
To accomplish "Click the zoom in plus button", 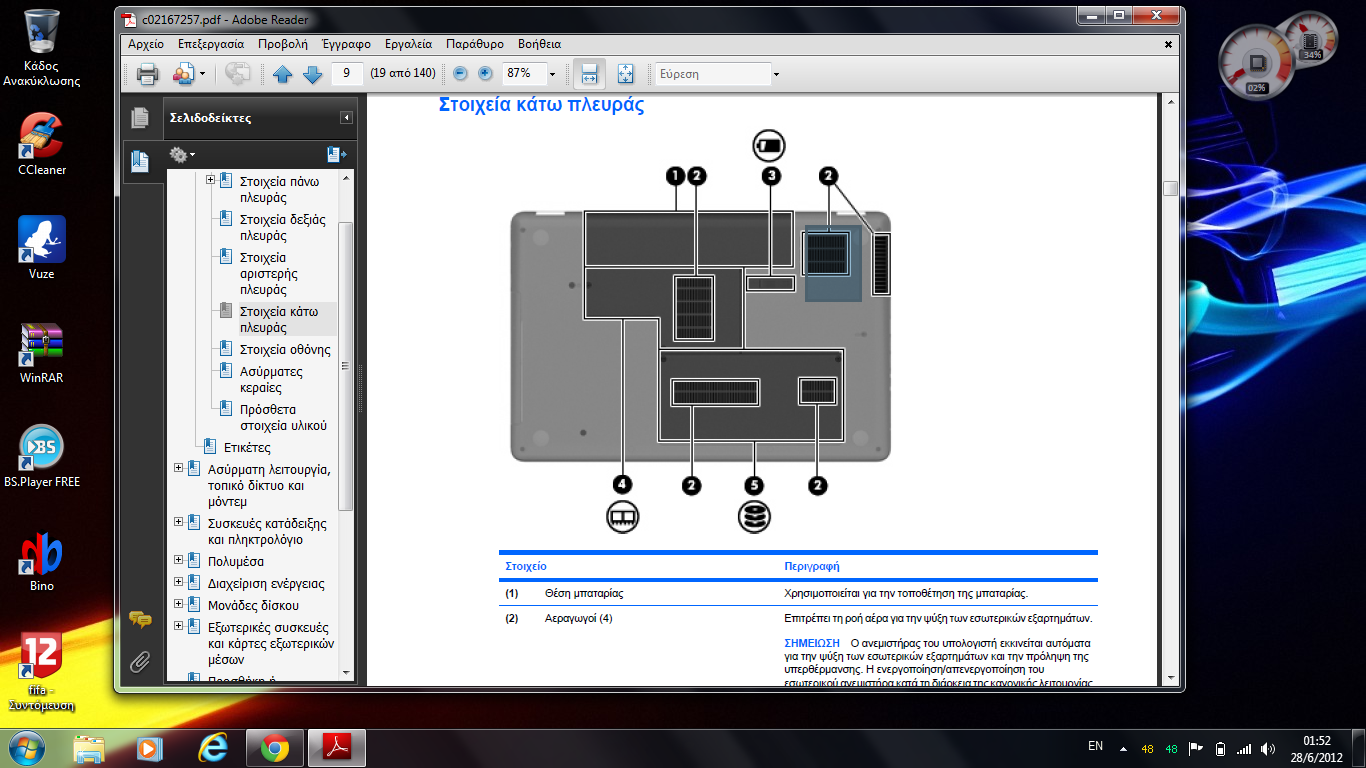I will (485, 74).
